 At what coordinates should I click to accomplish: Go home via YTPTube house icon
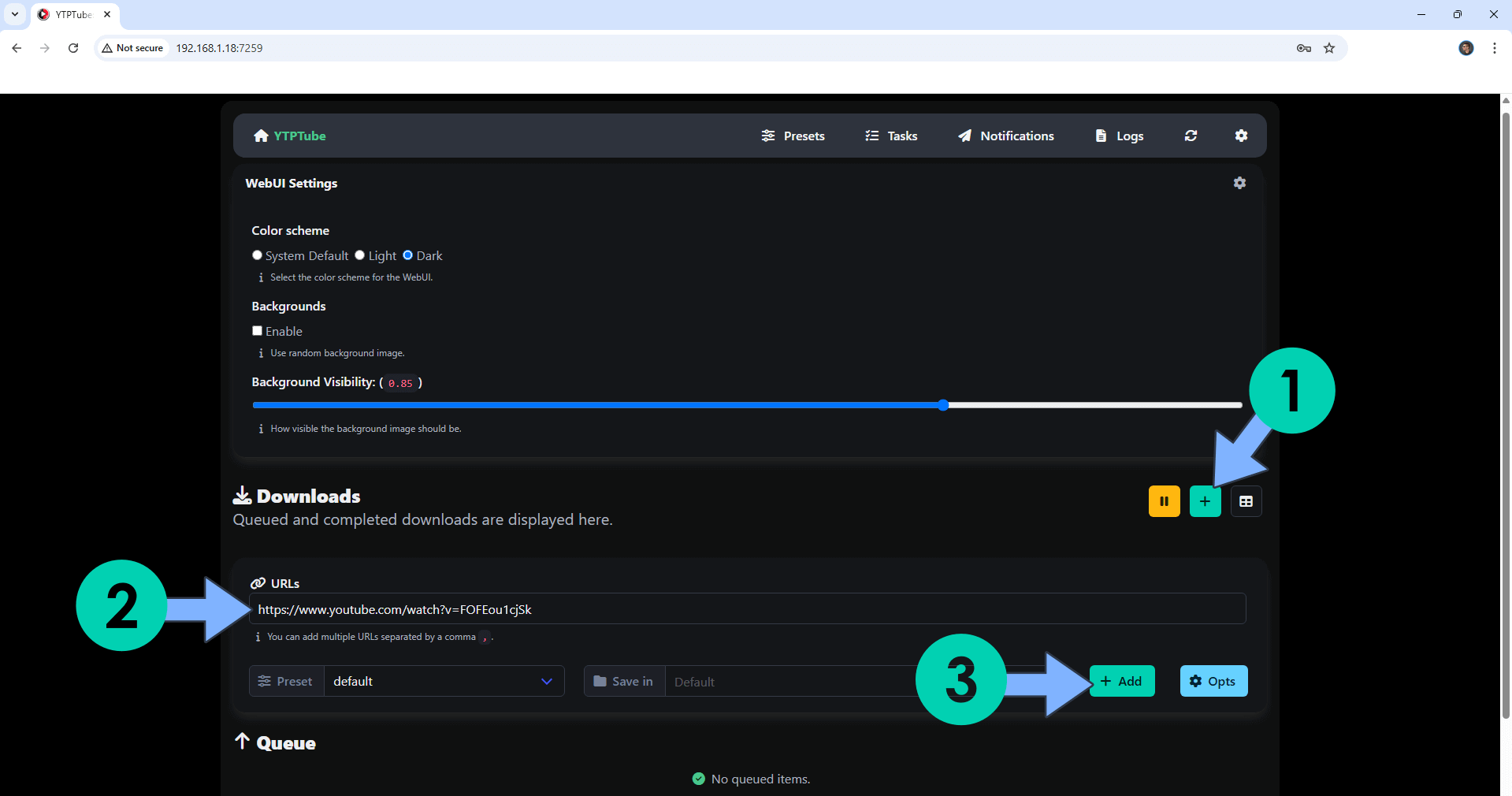pyautogui.click(x=261, y=136)
